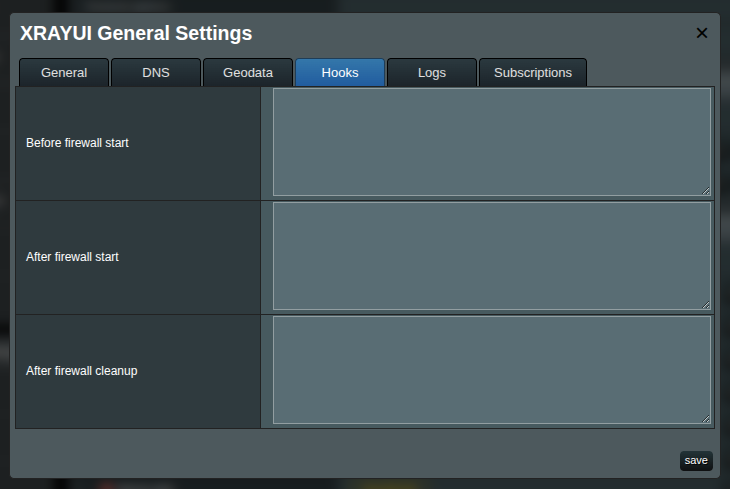This screenshot has height=489, width=730.
Task: Close the XRAYUI General Settings dialog
Action: (702, 33)
